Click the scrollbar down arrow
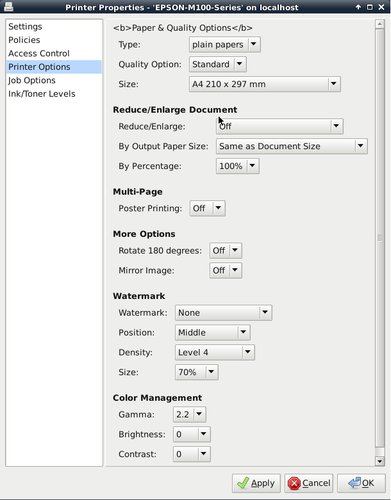391x500 pixels. pos(379,461)
